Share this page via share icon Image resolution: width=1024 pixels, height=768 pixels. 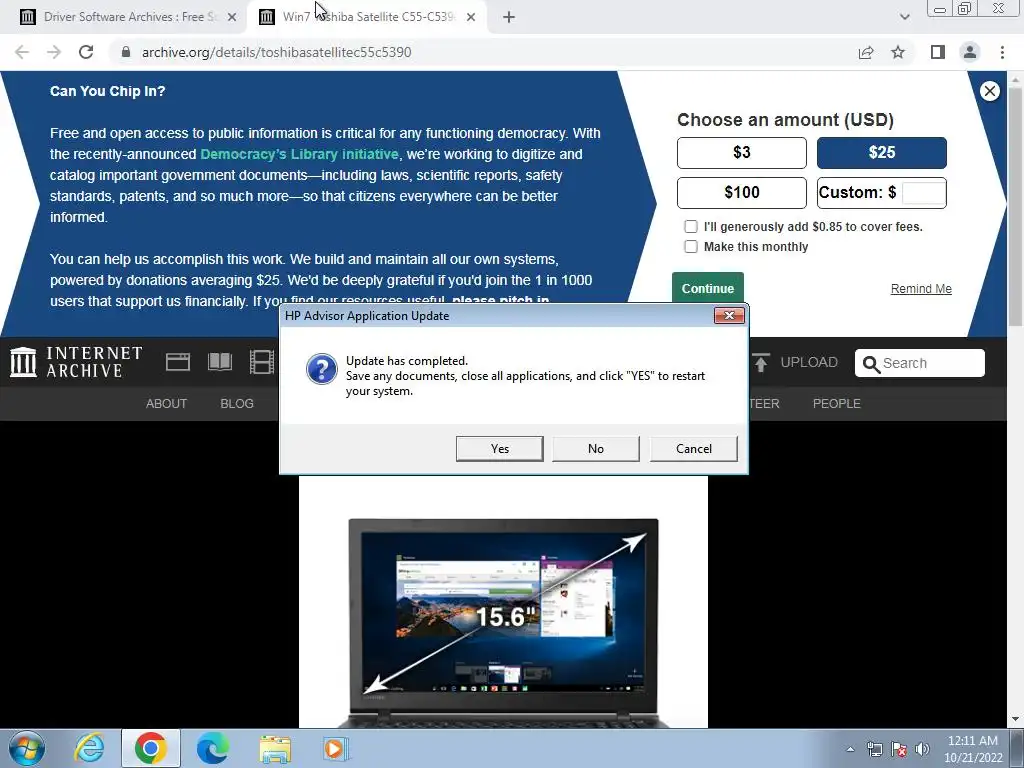[x=866, y=52]
